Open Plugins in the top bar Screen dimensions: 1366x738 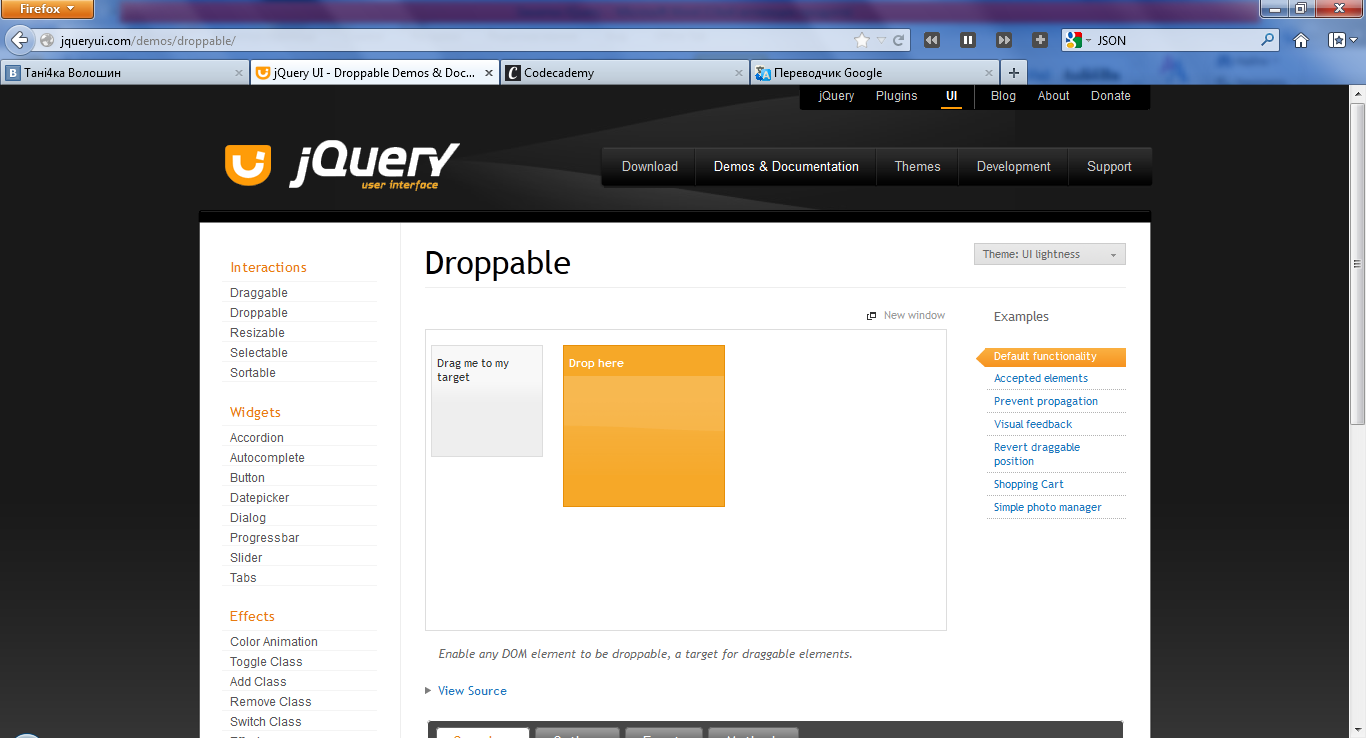[896, 96]
